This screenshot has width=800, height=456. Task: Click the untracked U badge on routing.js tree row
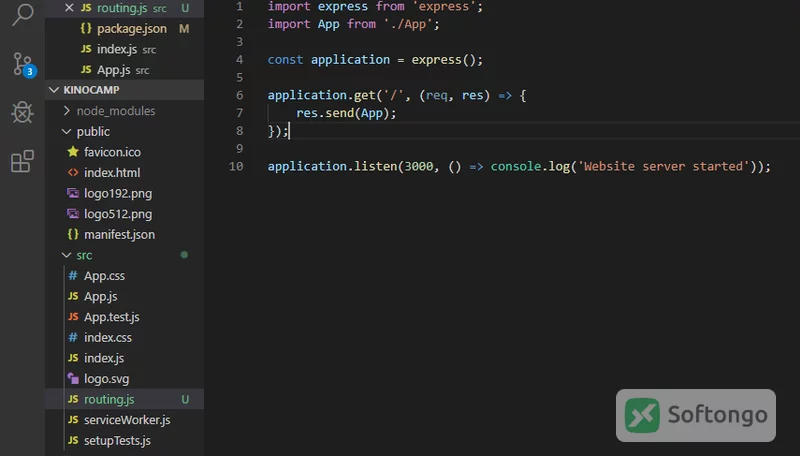(x=185, y=399)
